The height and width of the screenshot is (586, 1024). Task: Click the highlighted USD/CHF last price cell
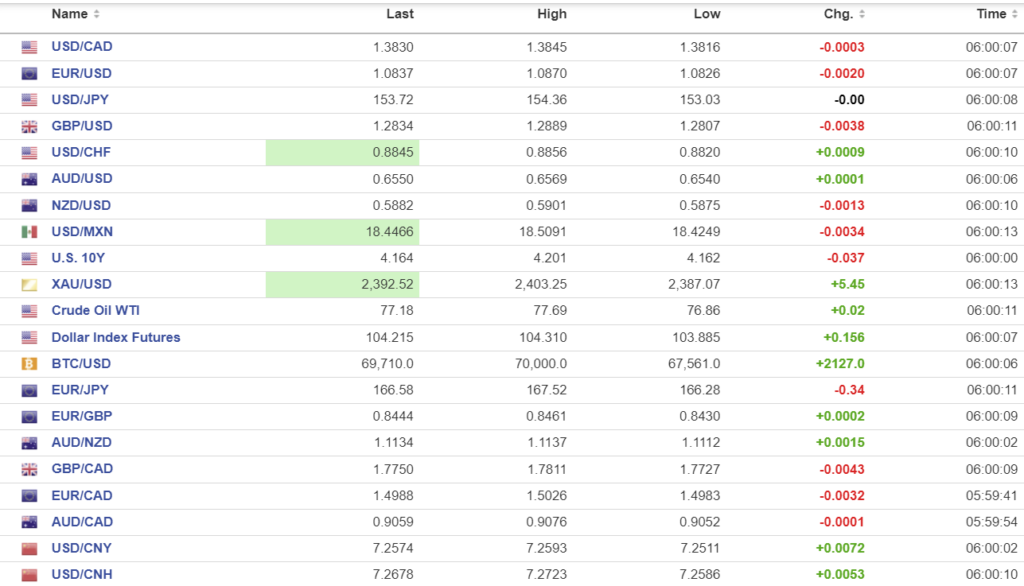click(342, 152)
